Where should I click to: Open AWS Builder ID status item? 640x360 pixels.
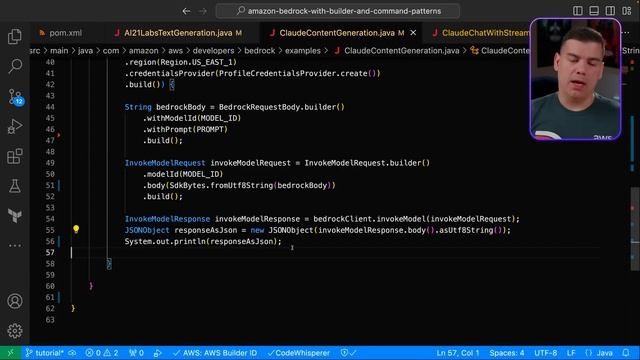click(215, 353)
